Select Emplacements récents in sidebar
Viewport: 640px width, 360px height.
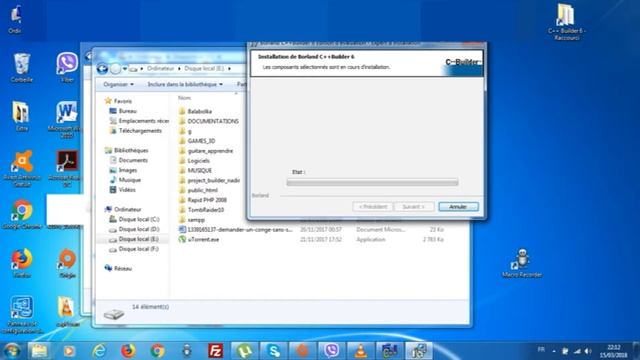pos(139,121)
